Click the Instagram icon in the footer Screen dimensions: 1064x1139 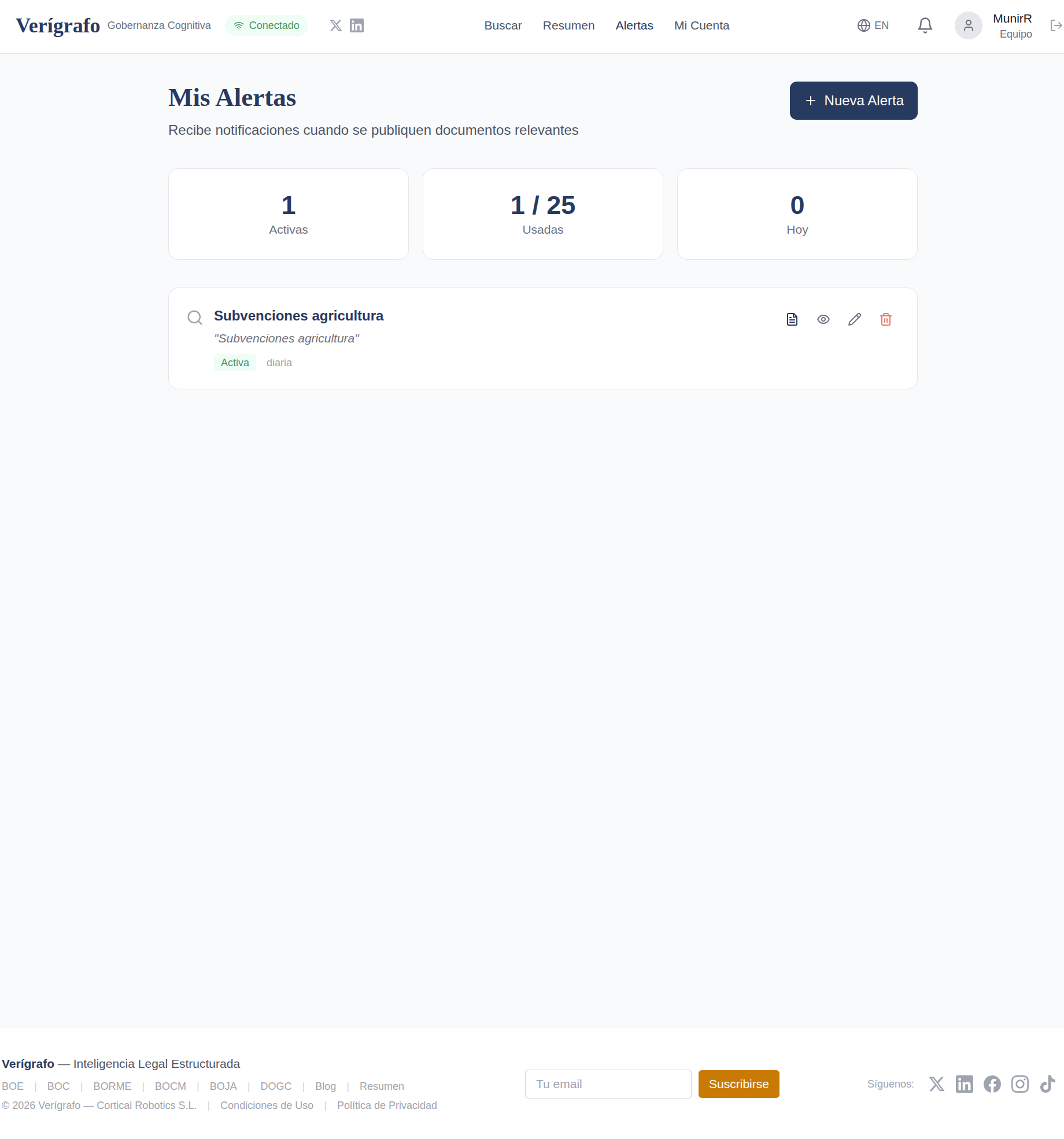(1020, 1084)
